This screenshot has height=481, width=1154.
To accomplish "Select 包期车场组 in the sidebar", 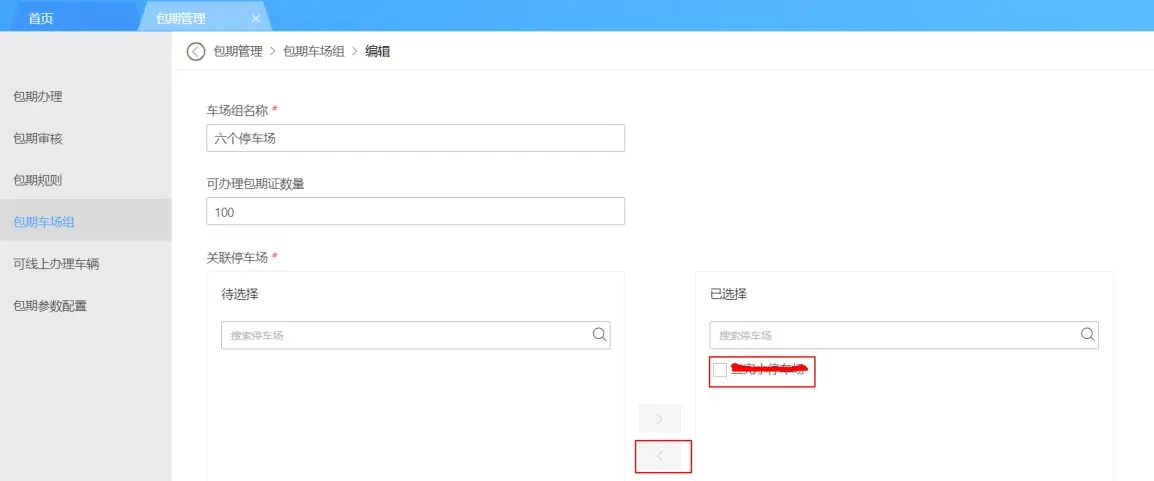I will click(x=44, y=223).
